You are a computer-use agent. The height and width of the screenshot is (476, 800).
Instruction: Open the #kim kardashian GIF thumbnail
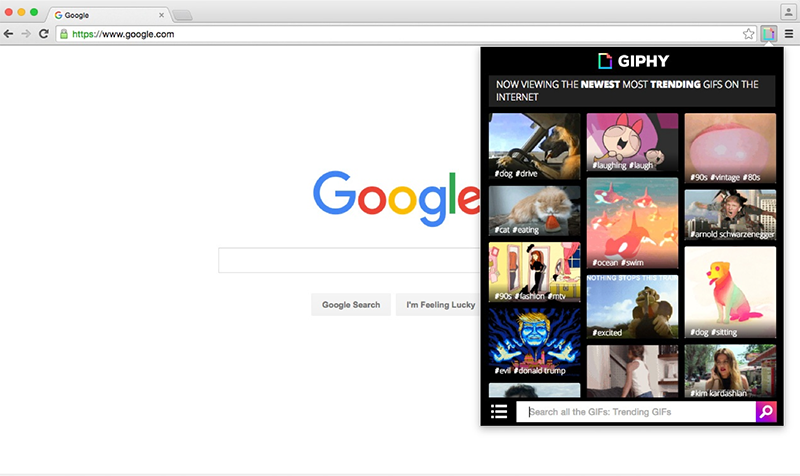[x=730, y=371]
